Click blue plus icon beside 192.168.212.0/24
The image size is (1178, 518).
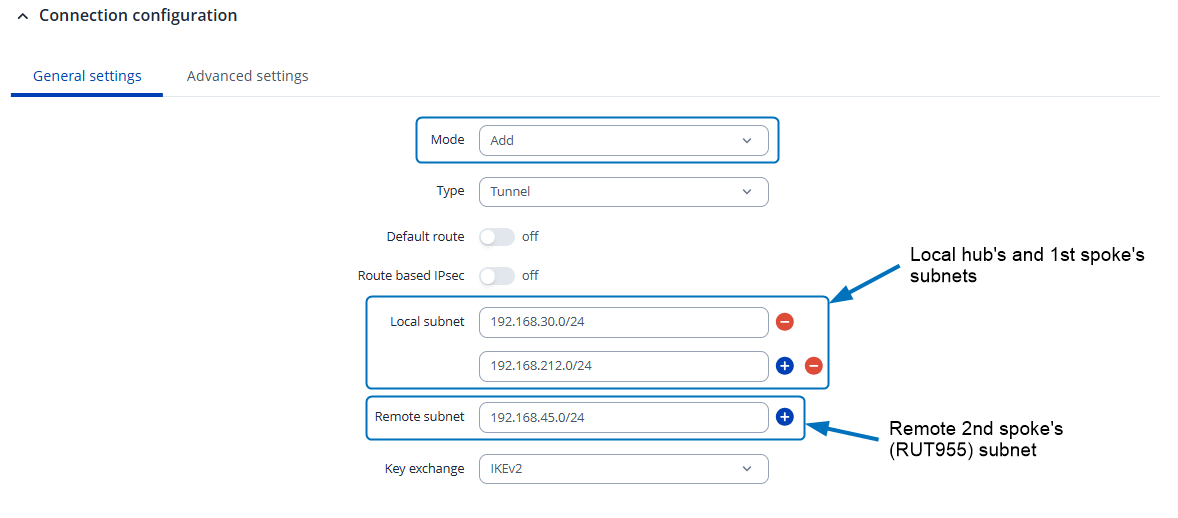[x=785, y=366]
